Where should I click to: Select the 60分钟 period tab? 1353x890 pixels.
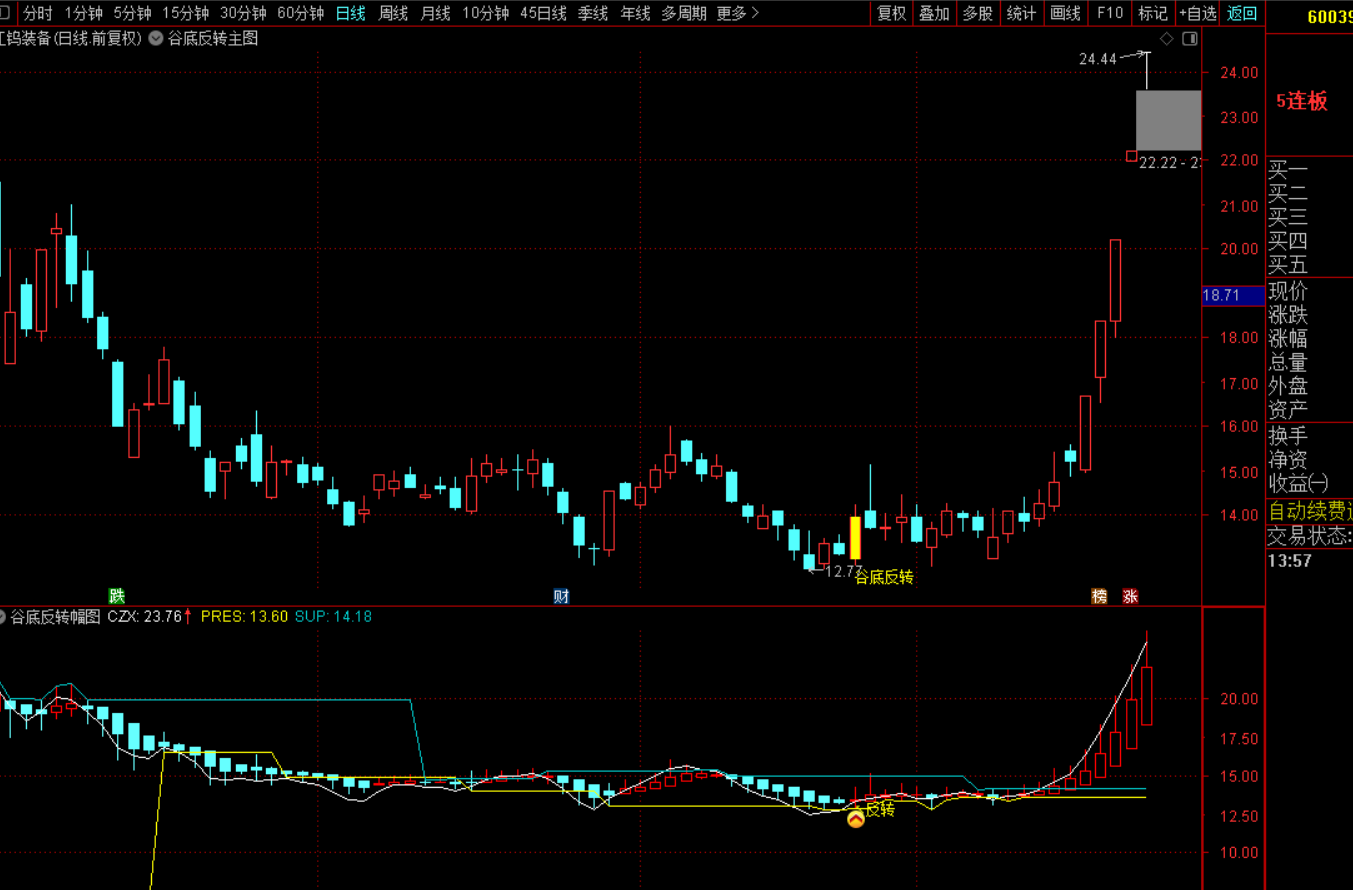(x=300, y=13)
